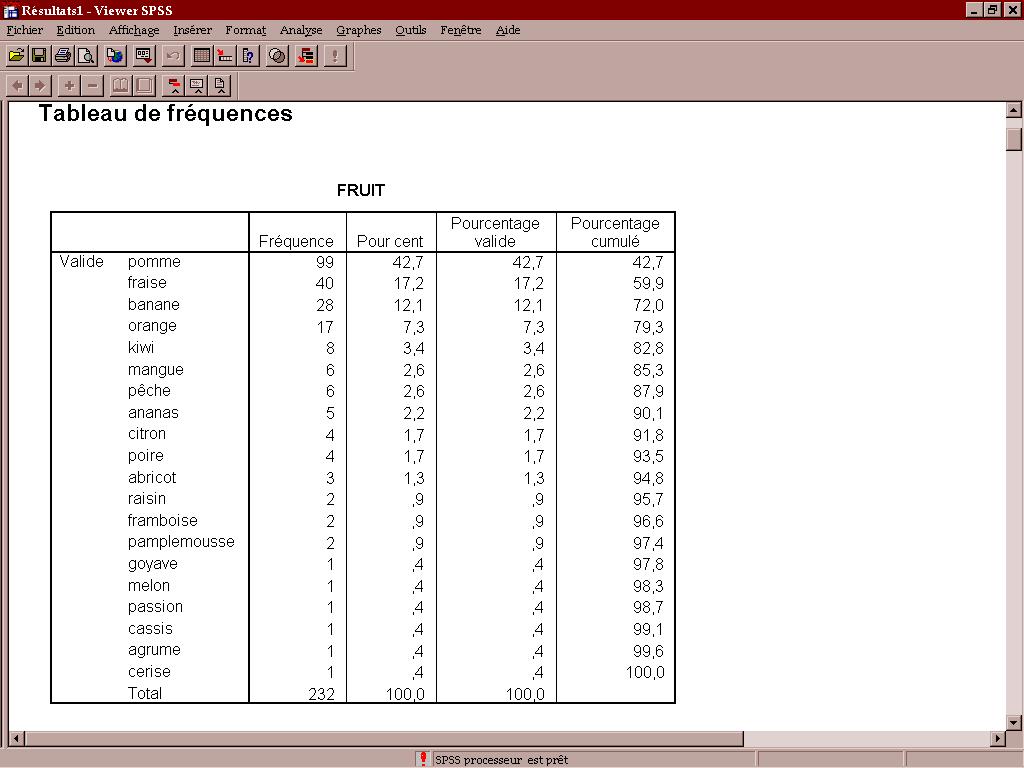Click the 'framboise' row label

pos(163,520)
